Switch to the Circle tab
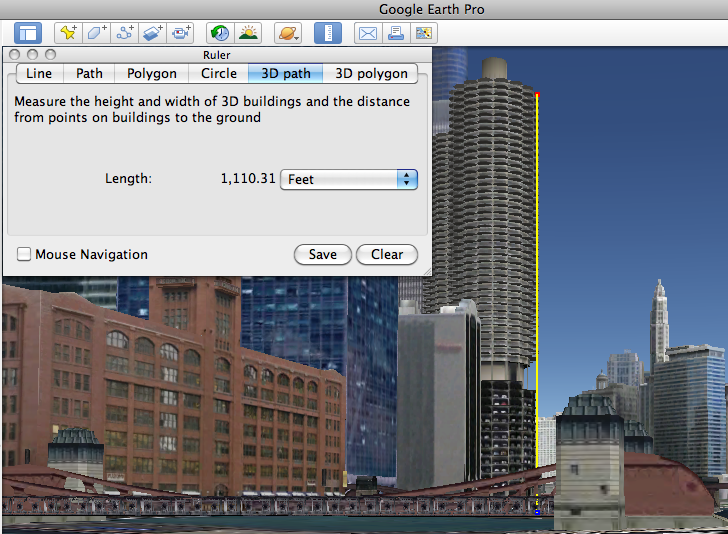The height and width of the screenshot is (534, 728). (219, 73)
